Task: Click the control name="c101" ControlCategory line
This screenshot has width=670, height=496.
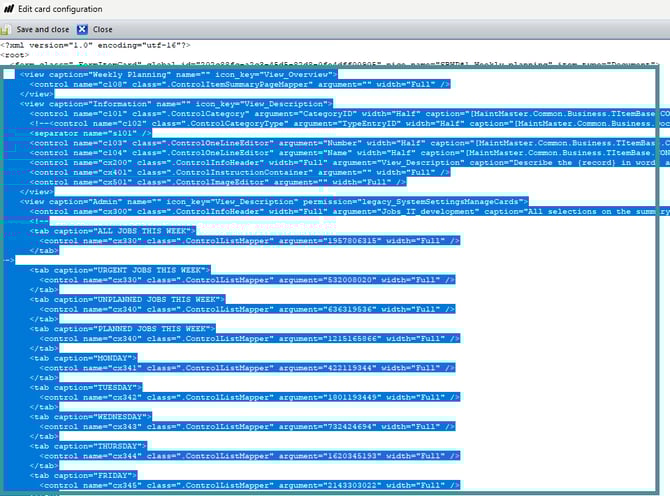Action: [x=350, y=114]
